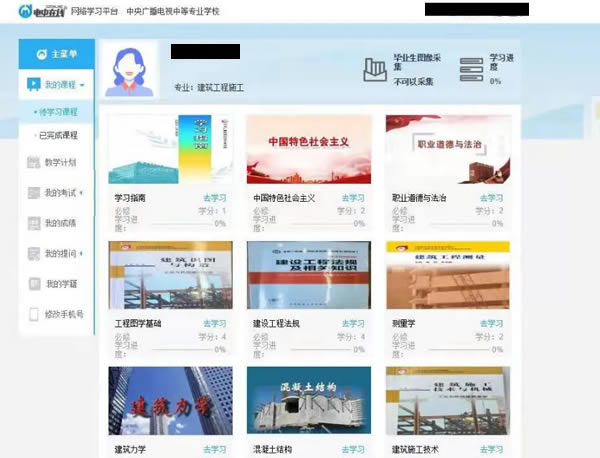Open the 混凝土结构 course cover image

tap(309, 401)
